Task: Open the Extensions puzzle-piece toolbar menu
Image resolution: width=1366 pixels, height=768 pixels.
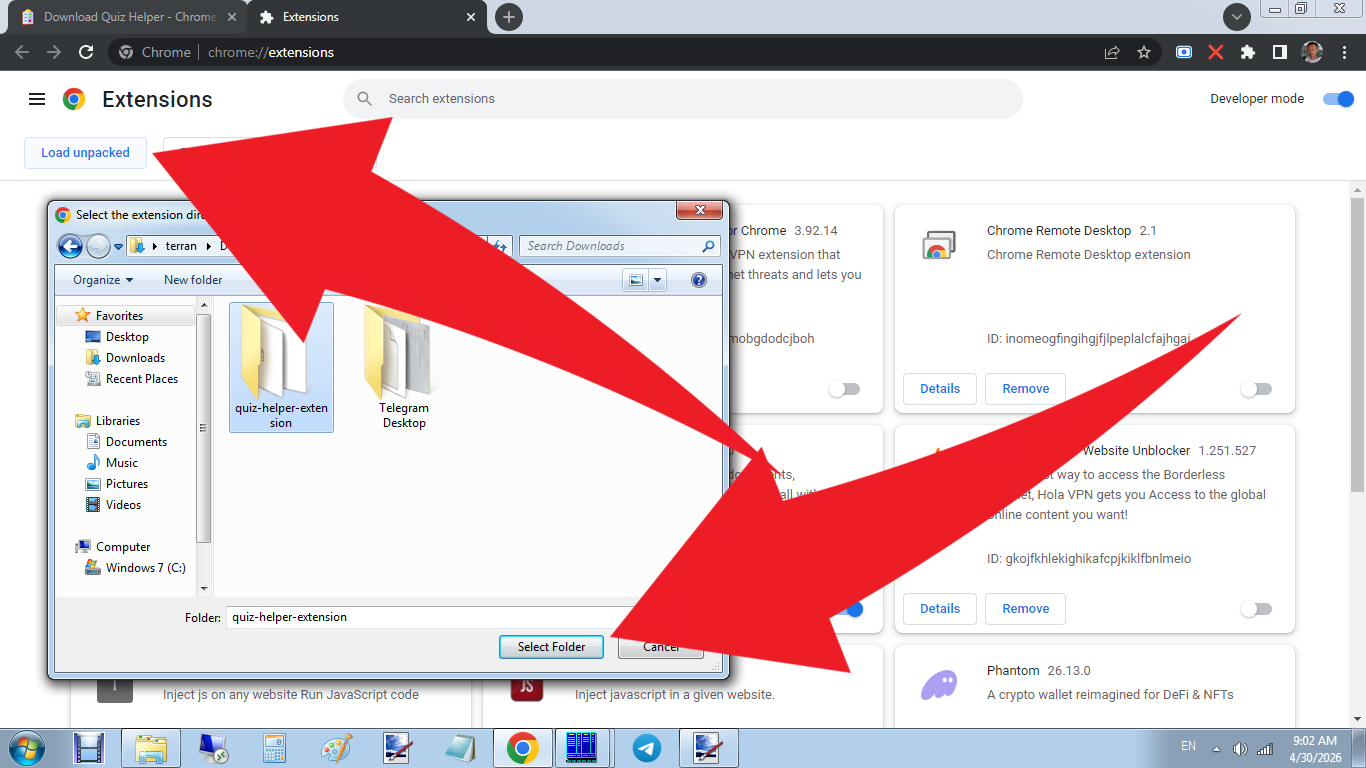Action: pyautogui.click(x=1247, y=52)
